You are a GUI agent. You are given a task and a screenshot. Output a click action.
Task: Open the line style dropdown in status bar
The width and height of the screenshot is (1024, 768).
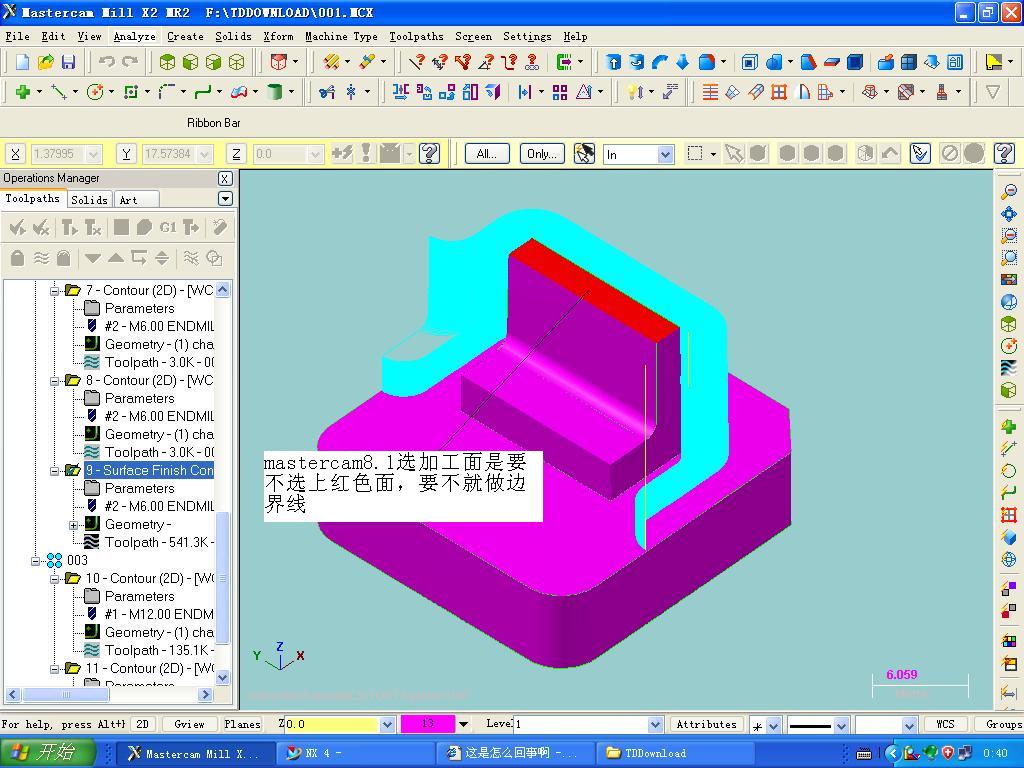coord(842,725)
